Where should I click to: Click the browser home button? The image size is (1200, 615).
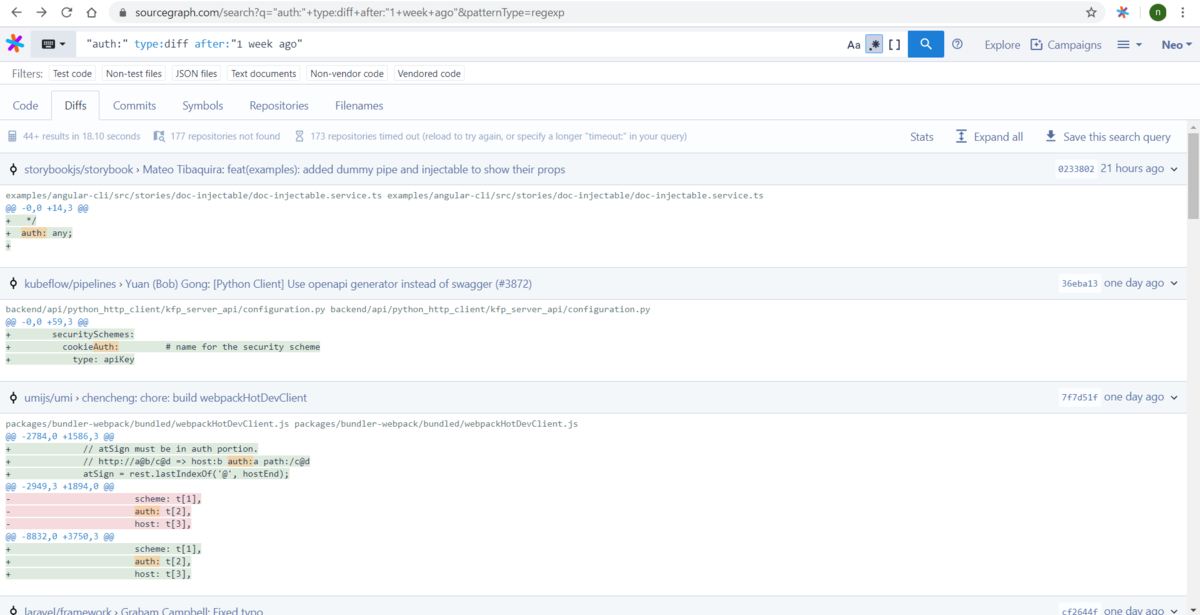click(x=91, y=13)
